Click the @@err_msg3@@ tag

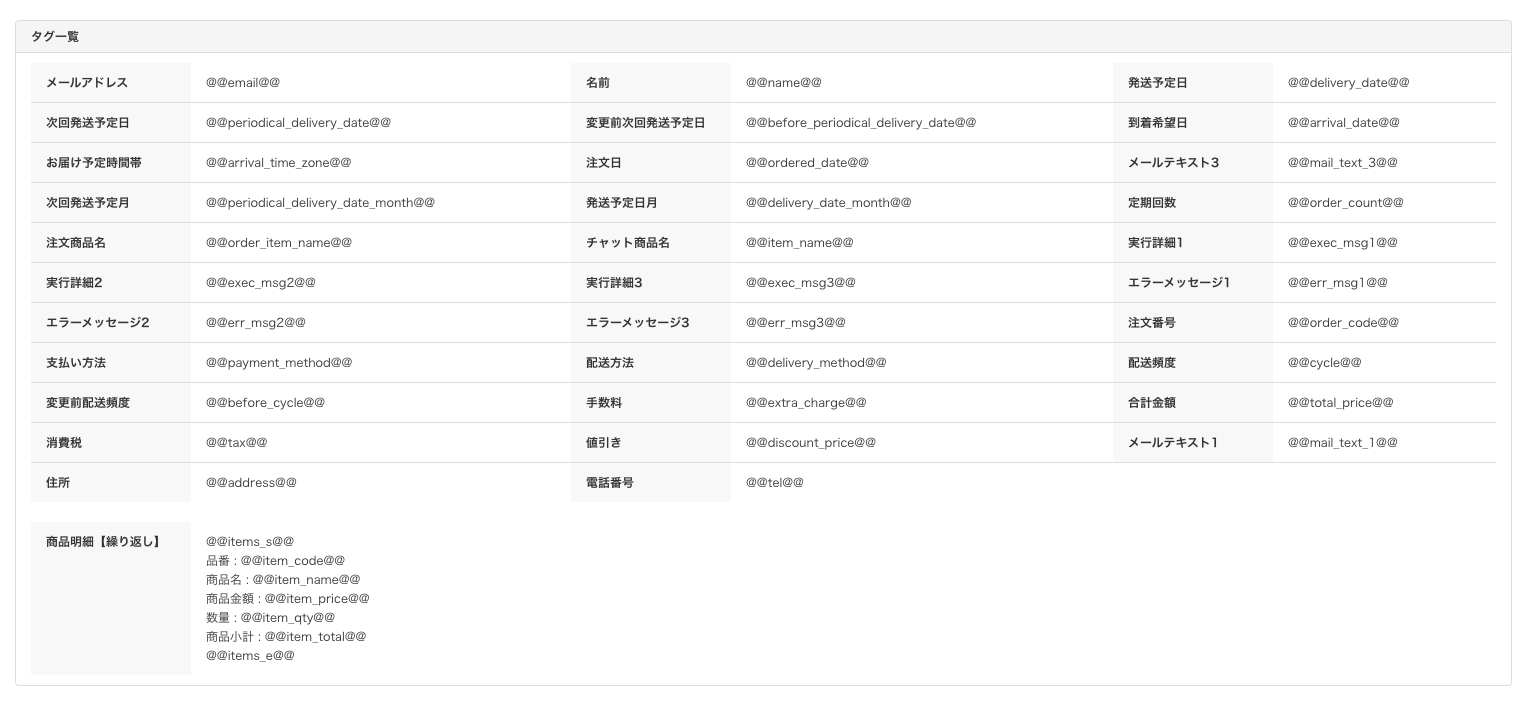796,323
